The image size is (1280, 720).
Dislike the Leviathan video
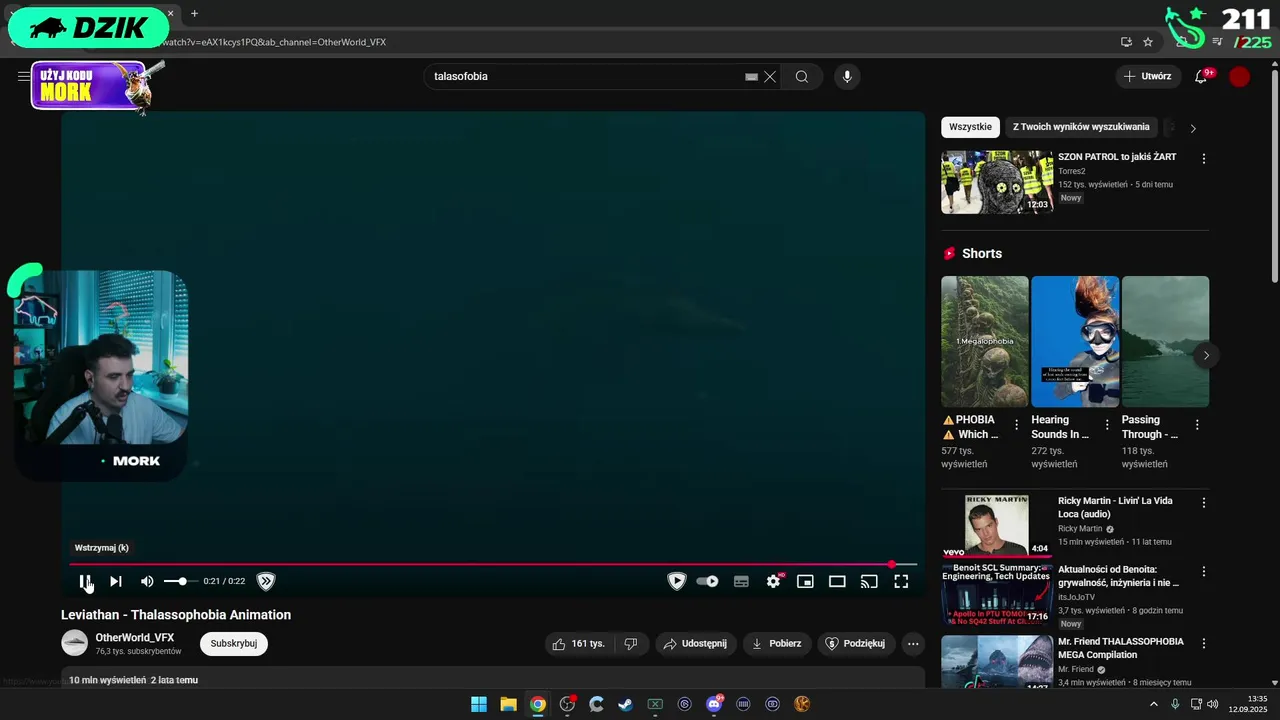point(630,644)
